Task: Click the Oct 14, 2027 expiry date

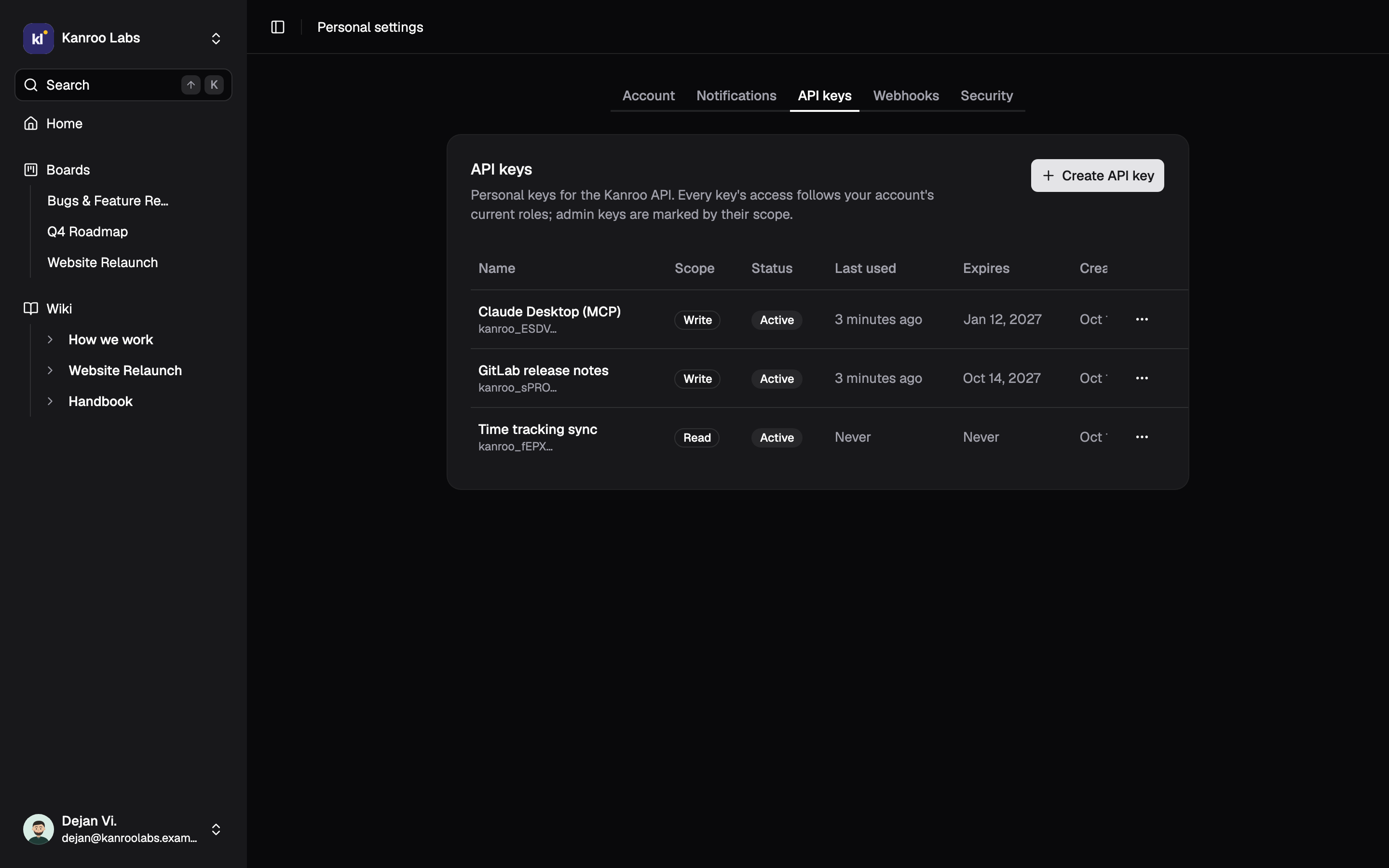Action: point(1002,379)
